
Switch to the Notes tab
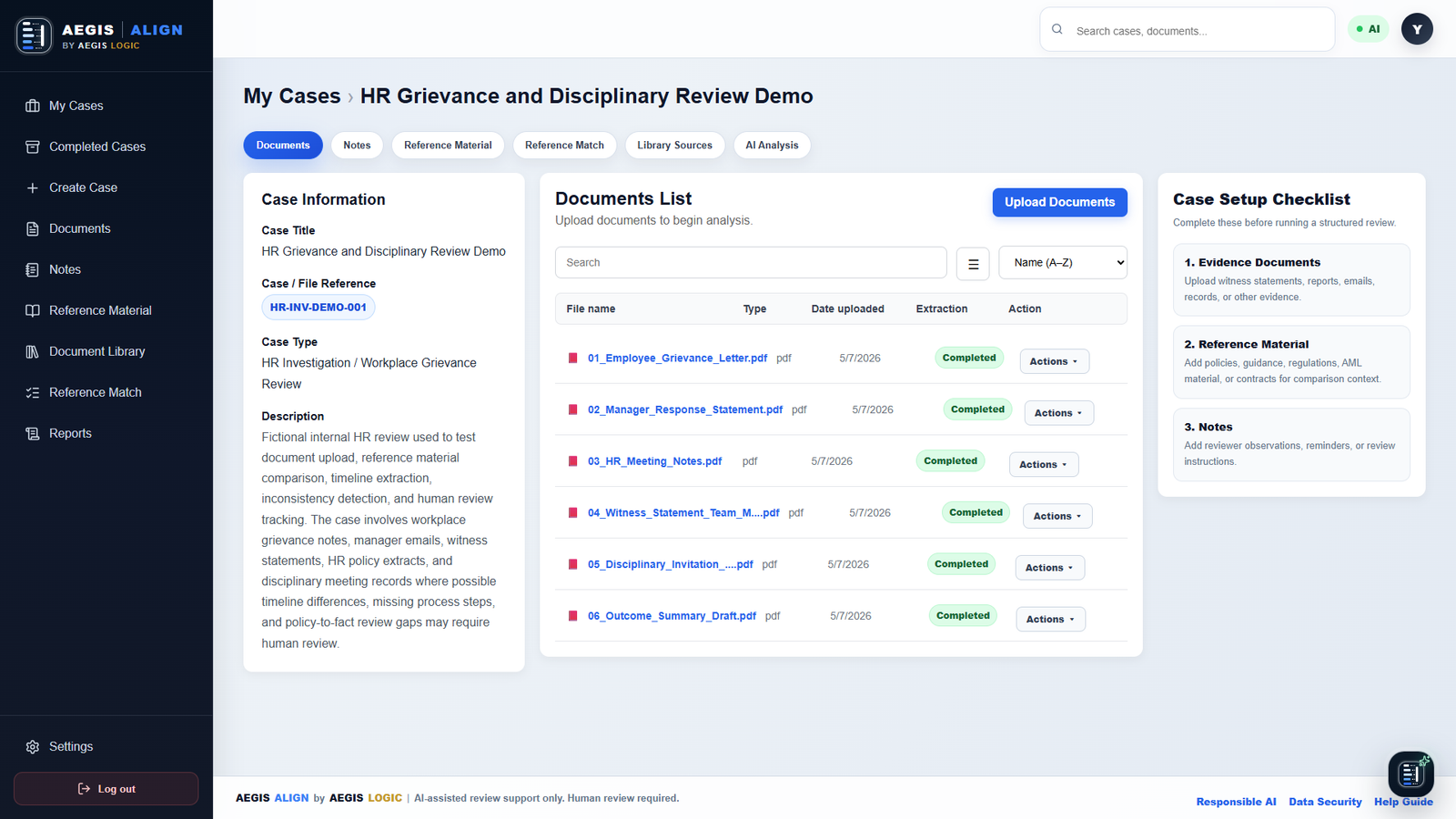(357, 146)
